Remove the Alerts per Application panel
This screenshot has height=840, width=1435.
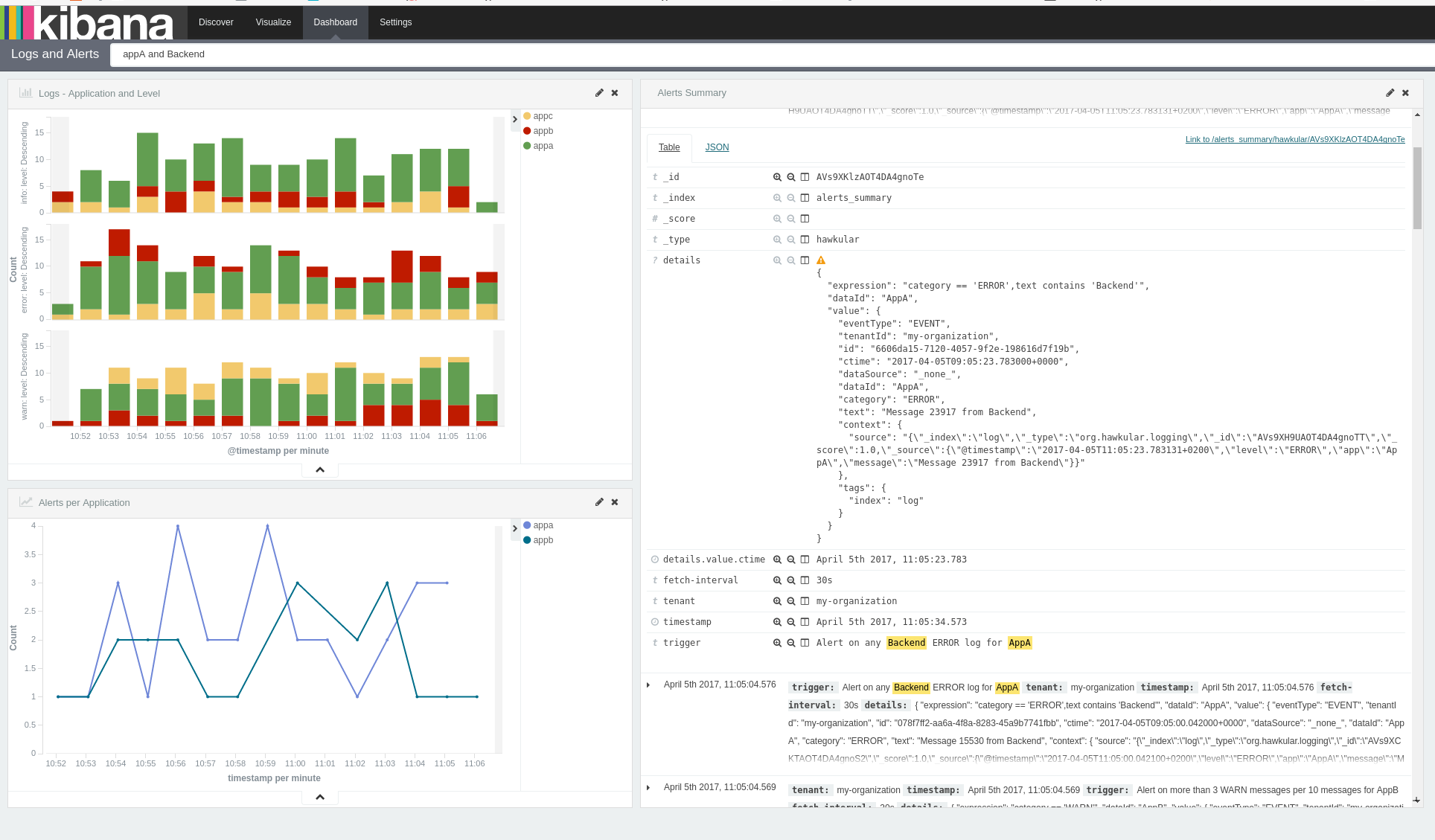pyautogui.click(x=615, y=502)
